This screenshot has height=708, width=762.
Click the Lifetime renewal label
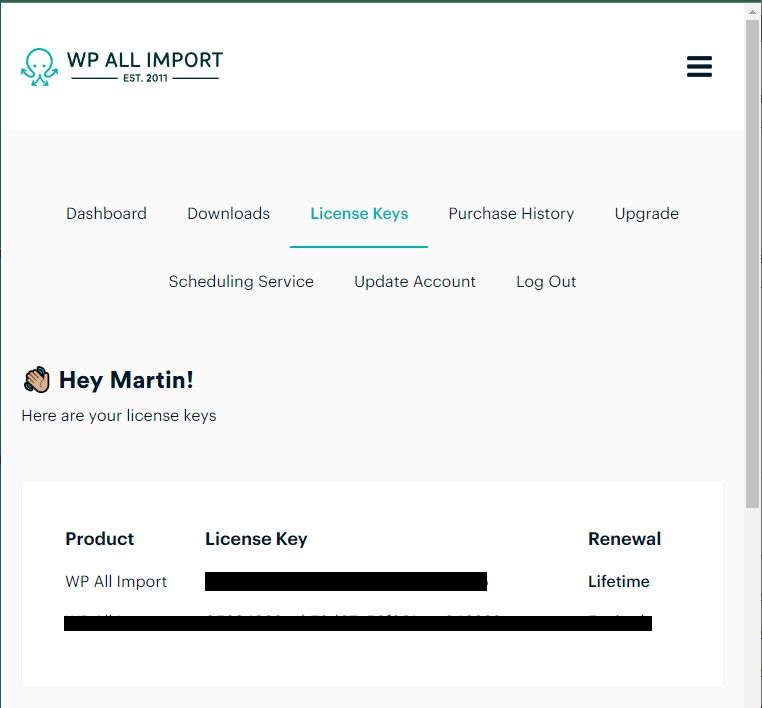[619, 581]
